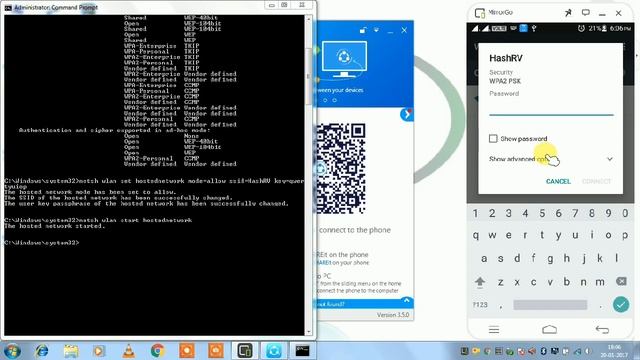Expand 'Show advanced options' chevron
This screenshot has height=360, width=640.
[x=609, y=159]
